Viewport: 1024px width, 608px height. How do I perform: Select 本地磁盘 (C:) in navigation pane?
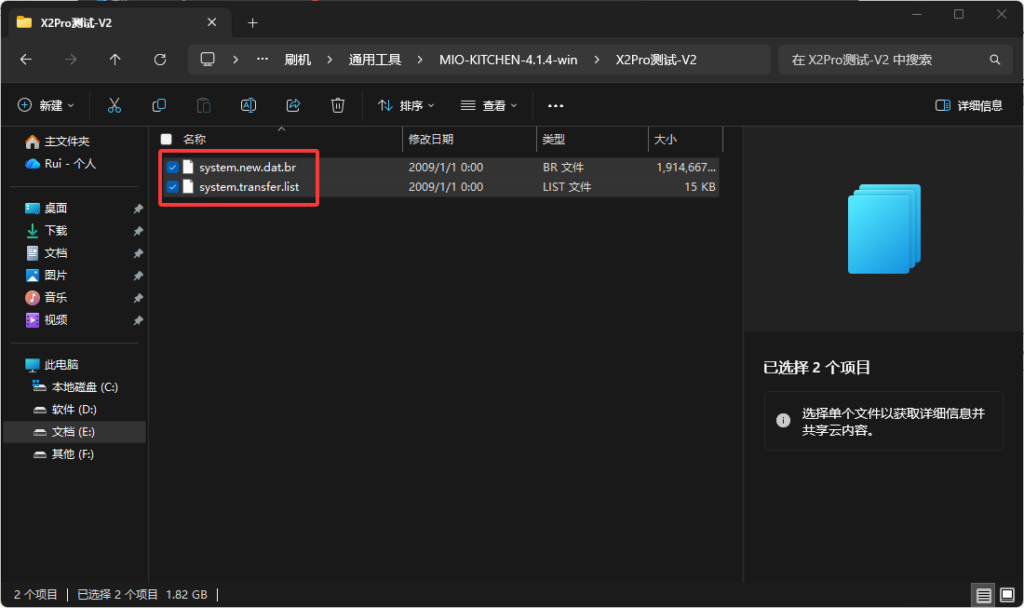(84, 387)
